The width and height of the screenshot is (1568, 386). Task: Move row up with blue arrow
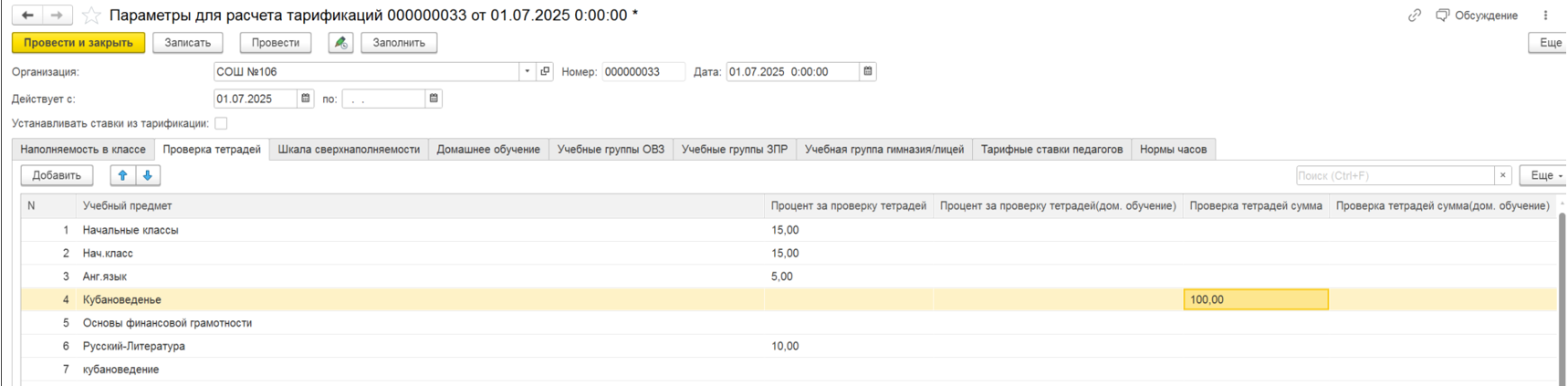pos(122,175)
